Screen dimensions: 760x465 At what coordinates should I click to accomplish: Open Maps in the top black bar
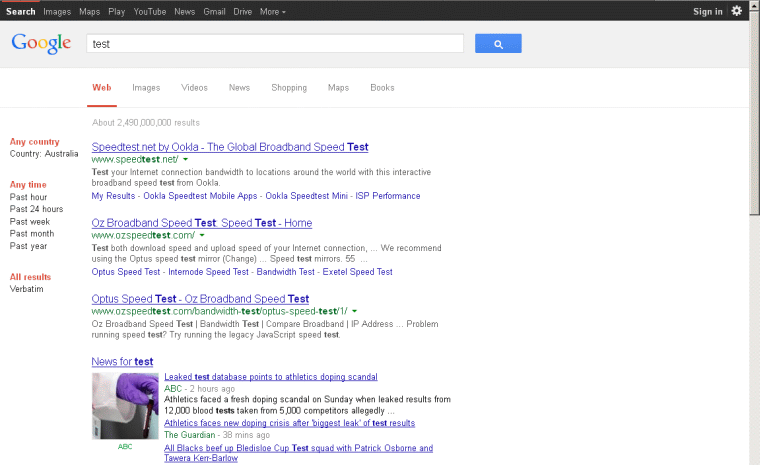click(90, 12)
